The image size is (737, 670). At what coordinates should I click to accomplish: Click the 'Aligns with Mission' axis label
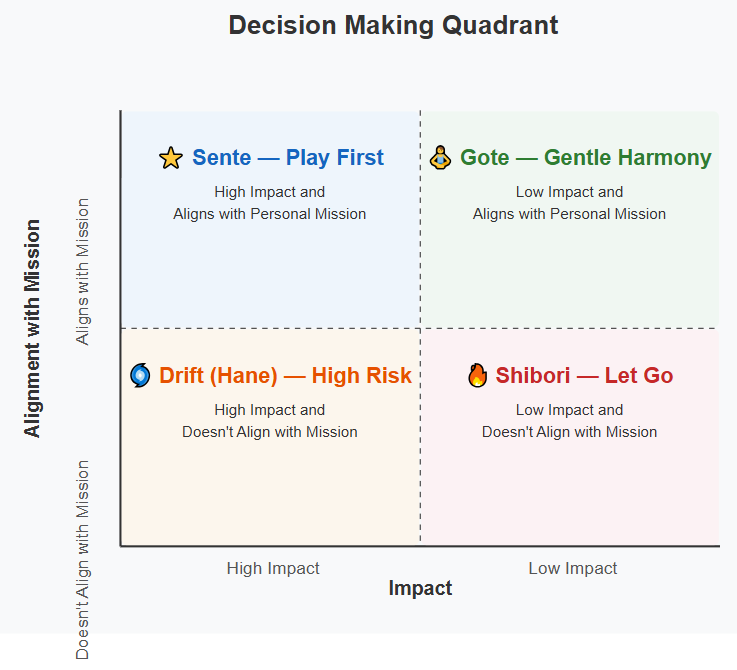click(x=83, y=271)
